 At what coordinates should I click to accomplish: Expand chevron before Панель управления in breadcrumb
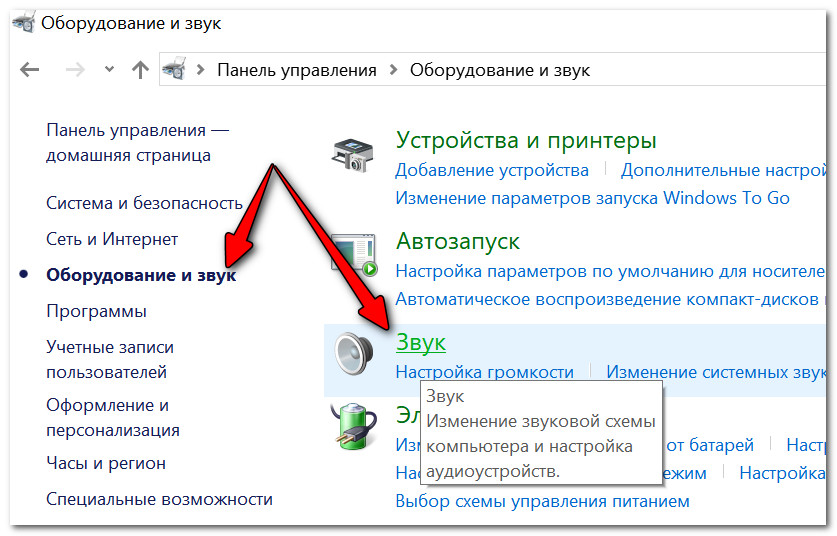click(201, 70)
